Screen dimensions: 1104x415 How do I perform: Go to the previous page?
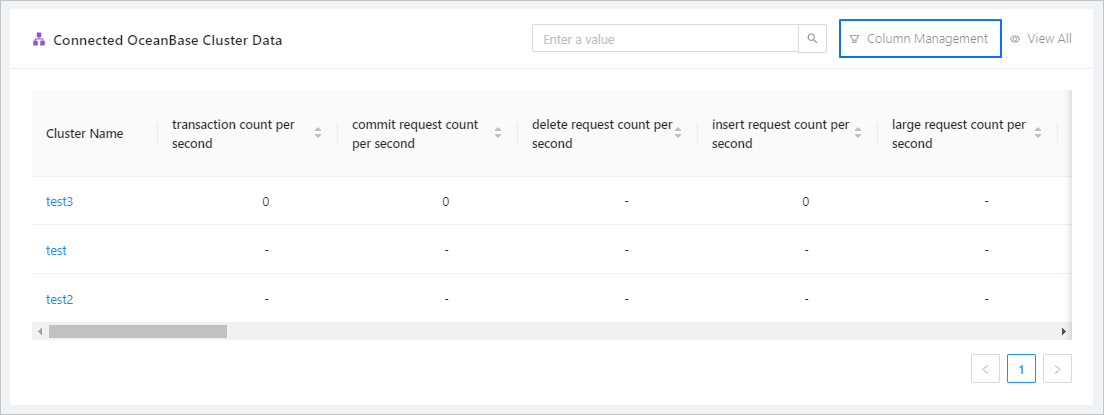click(985, 369)
